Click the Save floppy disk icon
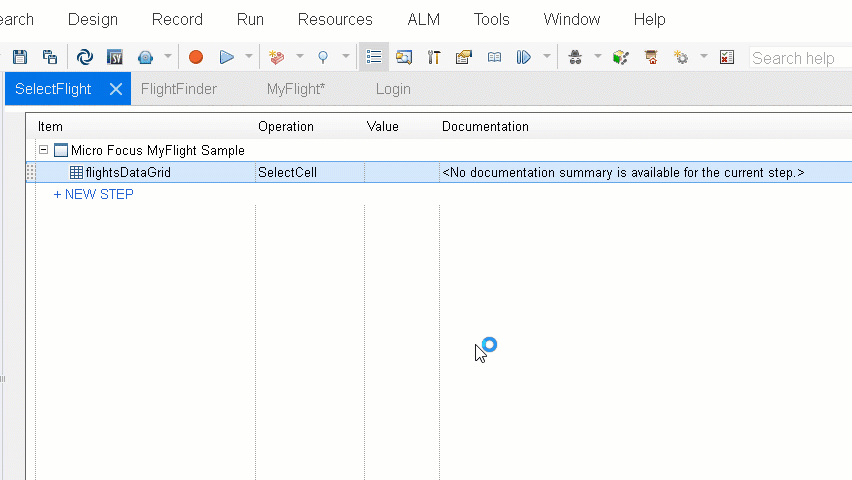This screenshot has width=852, height=480. [20, 57]
